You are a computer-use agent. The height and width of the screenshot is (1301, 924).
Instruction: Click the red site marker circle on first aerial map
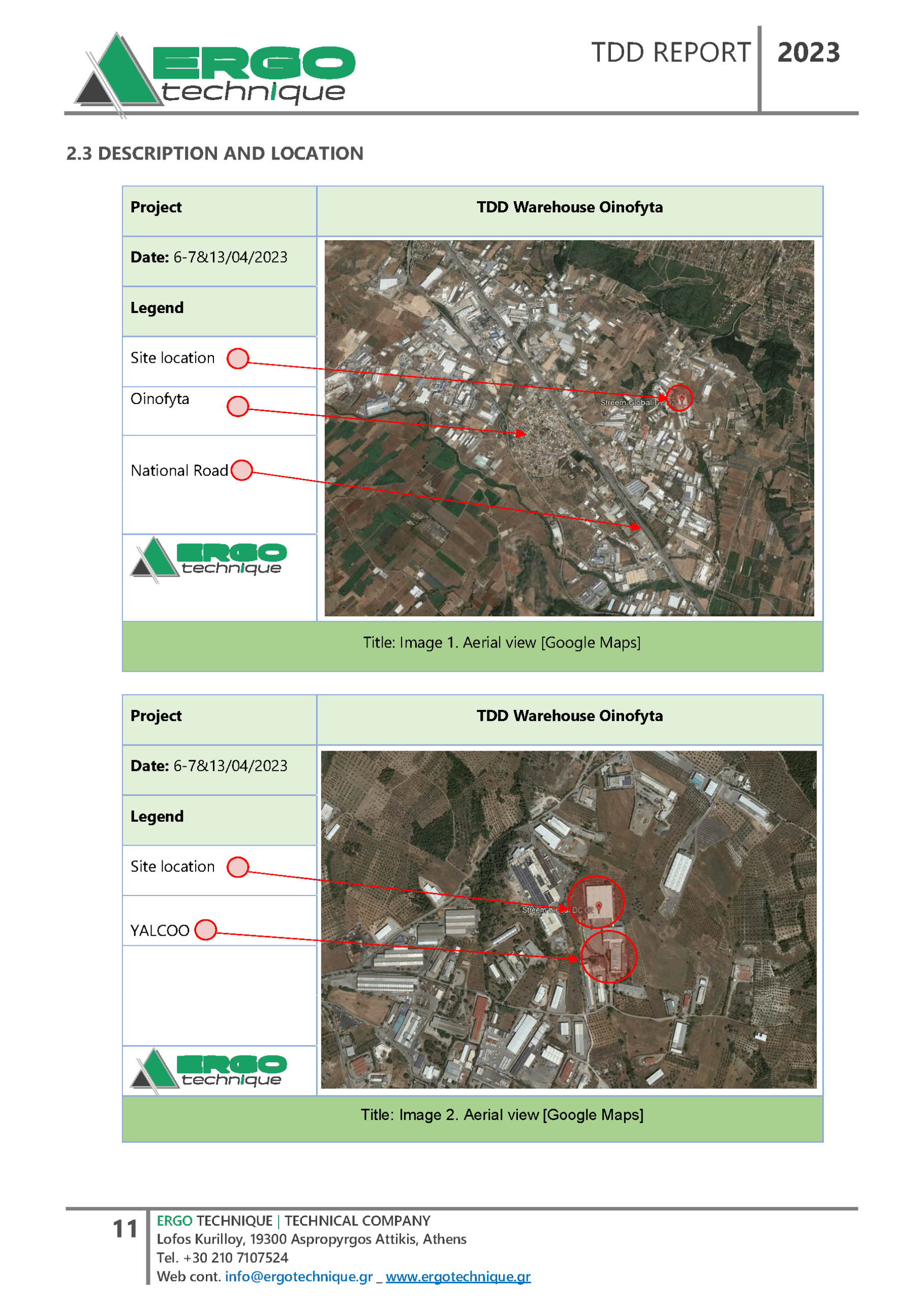pos(680,397)
